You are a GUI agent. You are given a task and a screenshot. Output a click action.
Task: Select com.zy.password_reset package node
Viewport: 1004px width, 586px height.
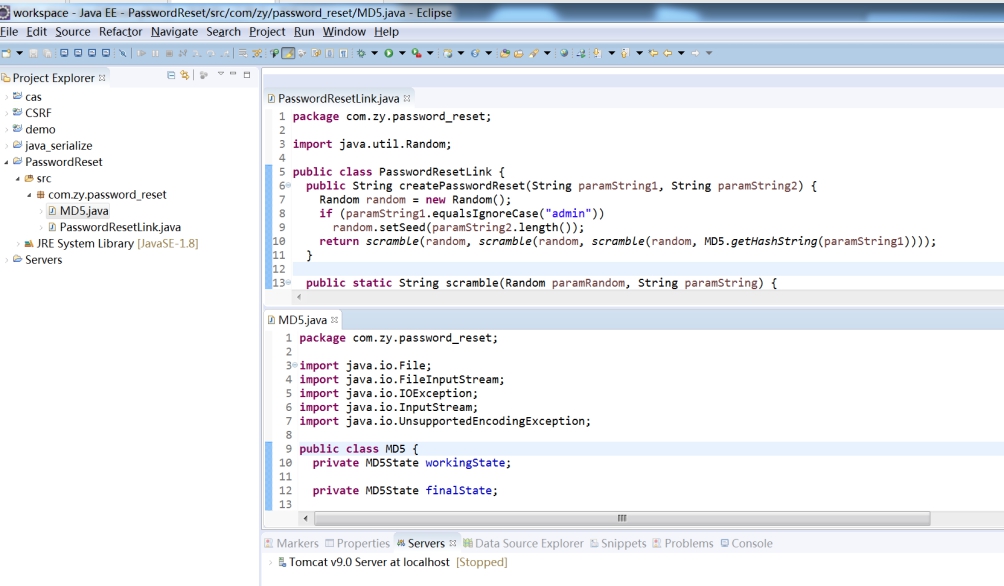click(x=107, y=194)
